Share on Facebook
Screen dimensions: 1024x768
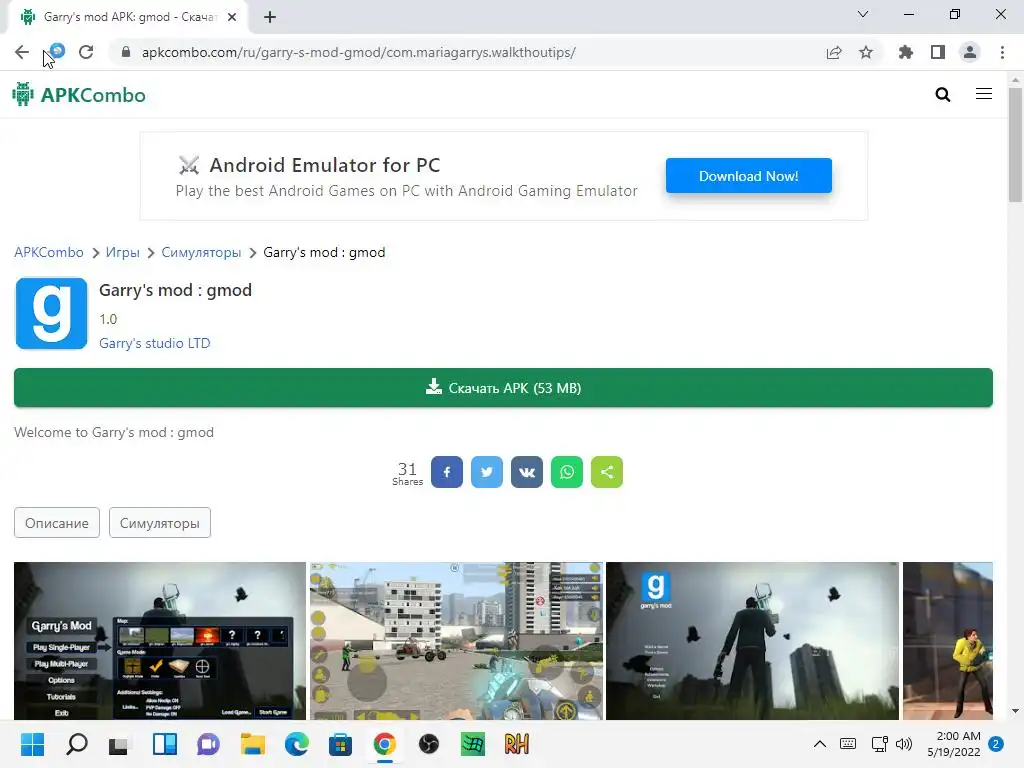(x=447, y=472)
